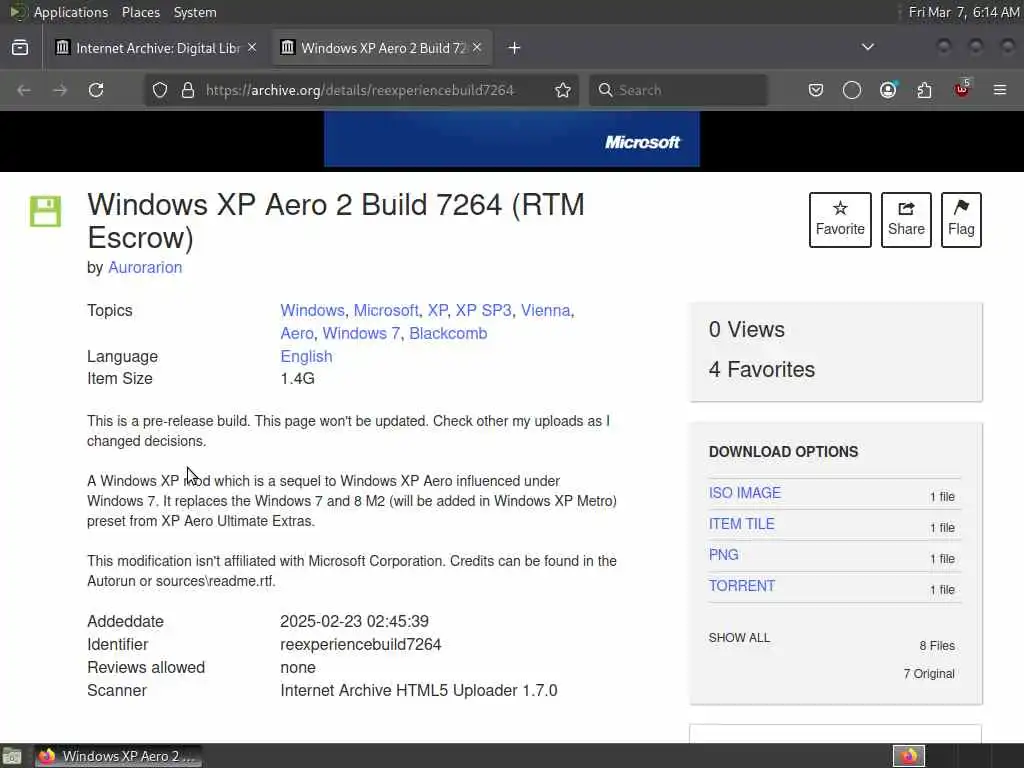1024x768 pixels.
Task: Follow the Aero topic link
Action: pos(297,334)
